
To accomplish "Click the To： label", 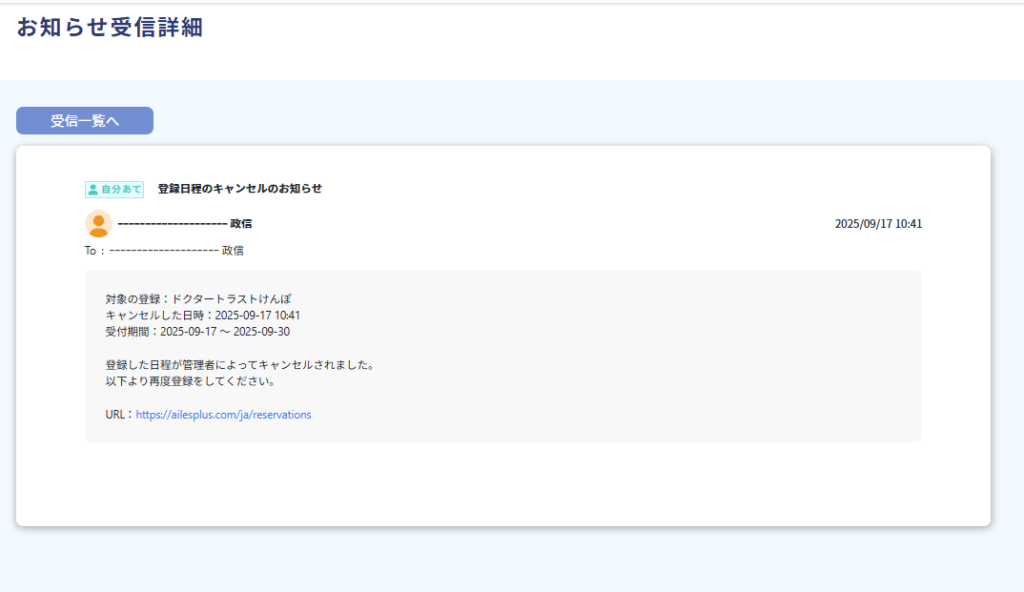I will click(x=95, y=251).
